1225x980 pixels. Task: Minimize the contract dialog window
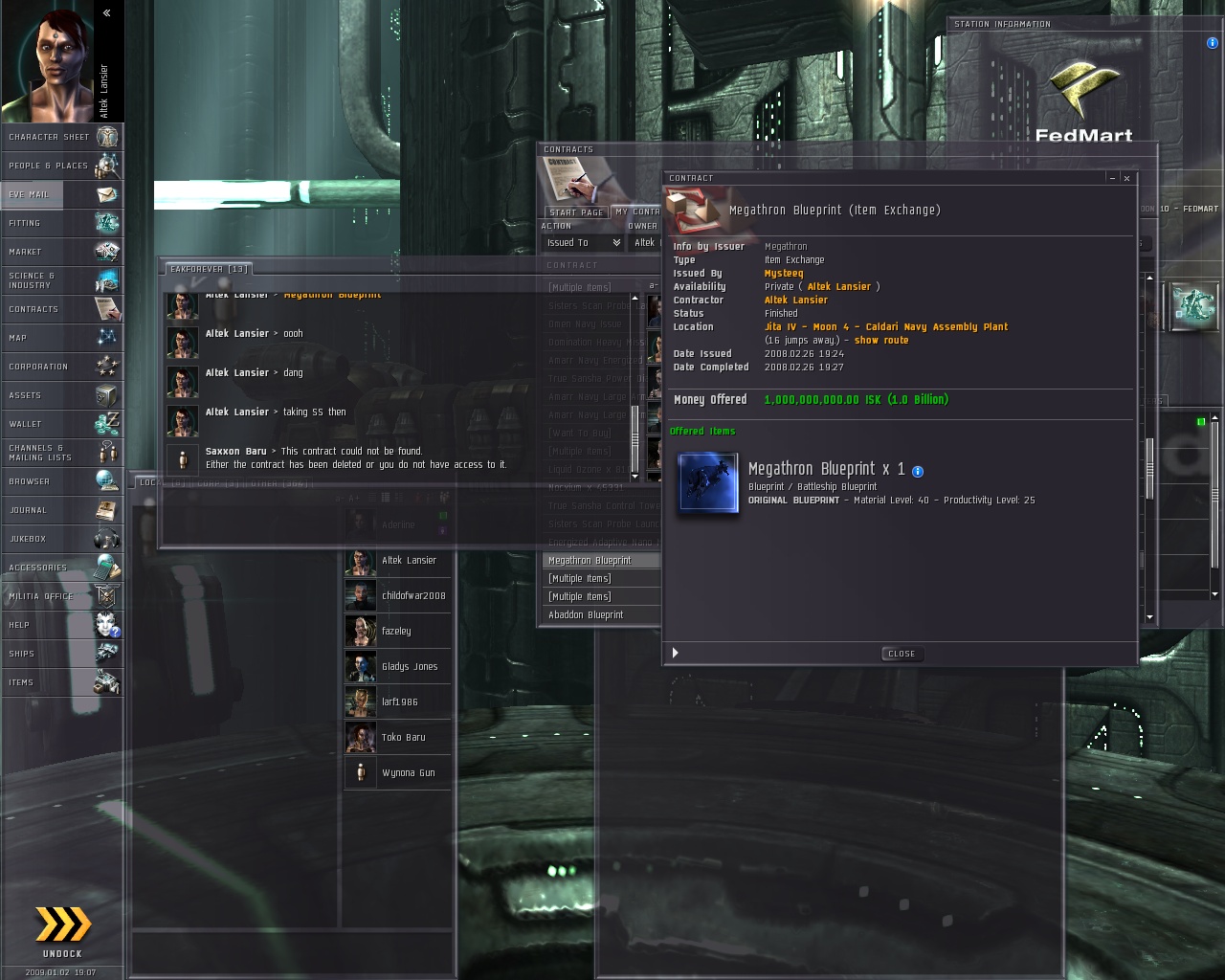tap(1112, 178)
